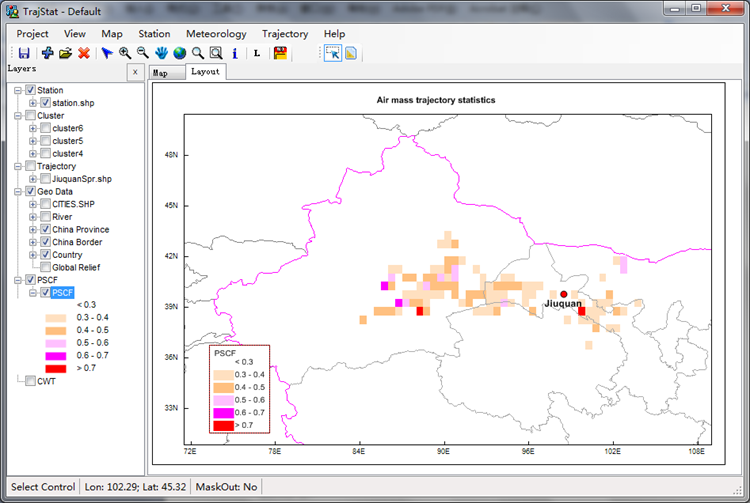
Task: Check the cluster6 layer checkbox
Action: pyautogui.click(x=46, y=128)
